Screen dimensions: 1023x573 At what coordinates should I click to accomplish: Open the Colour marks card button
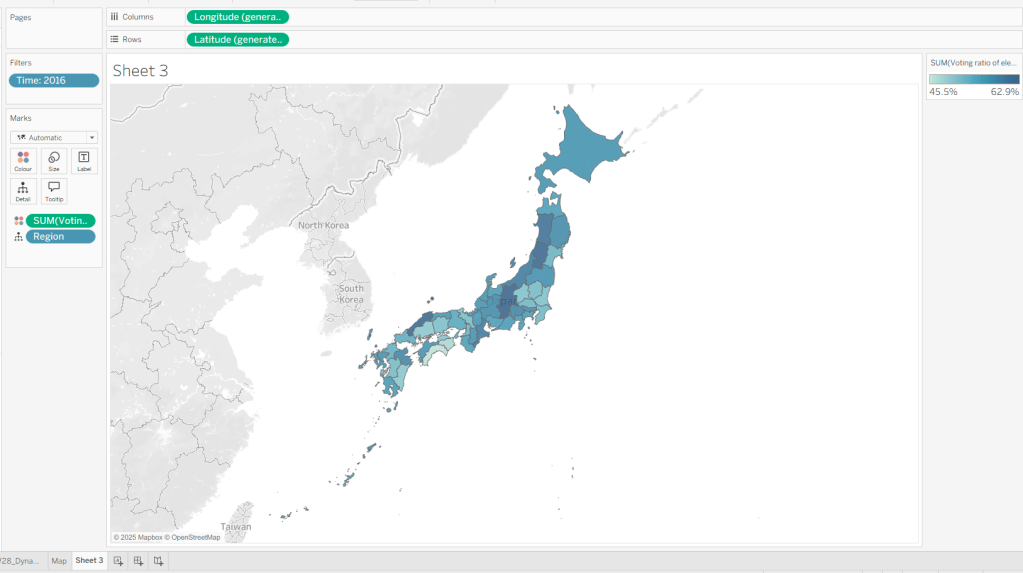point(23,161)
